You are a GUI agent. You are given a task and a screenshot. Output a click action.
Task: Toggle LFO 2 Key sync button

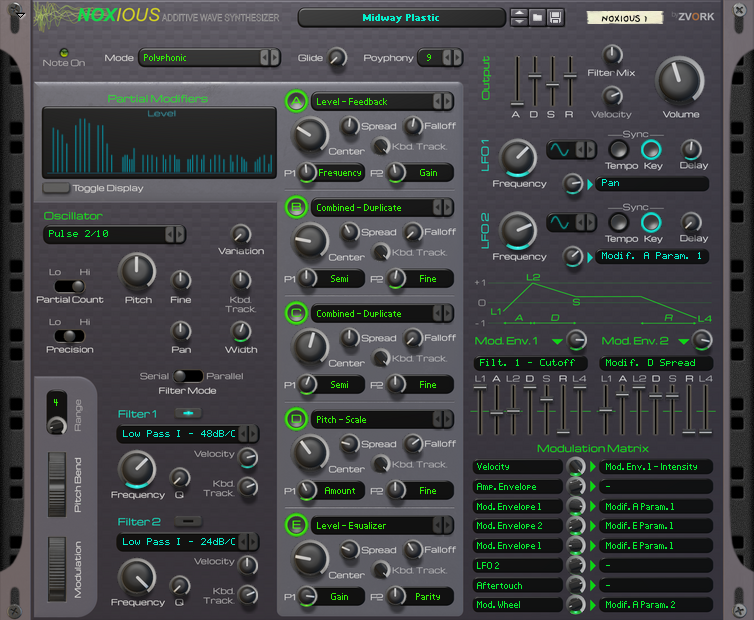tap(651, 223)
